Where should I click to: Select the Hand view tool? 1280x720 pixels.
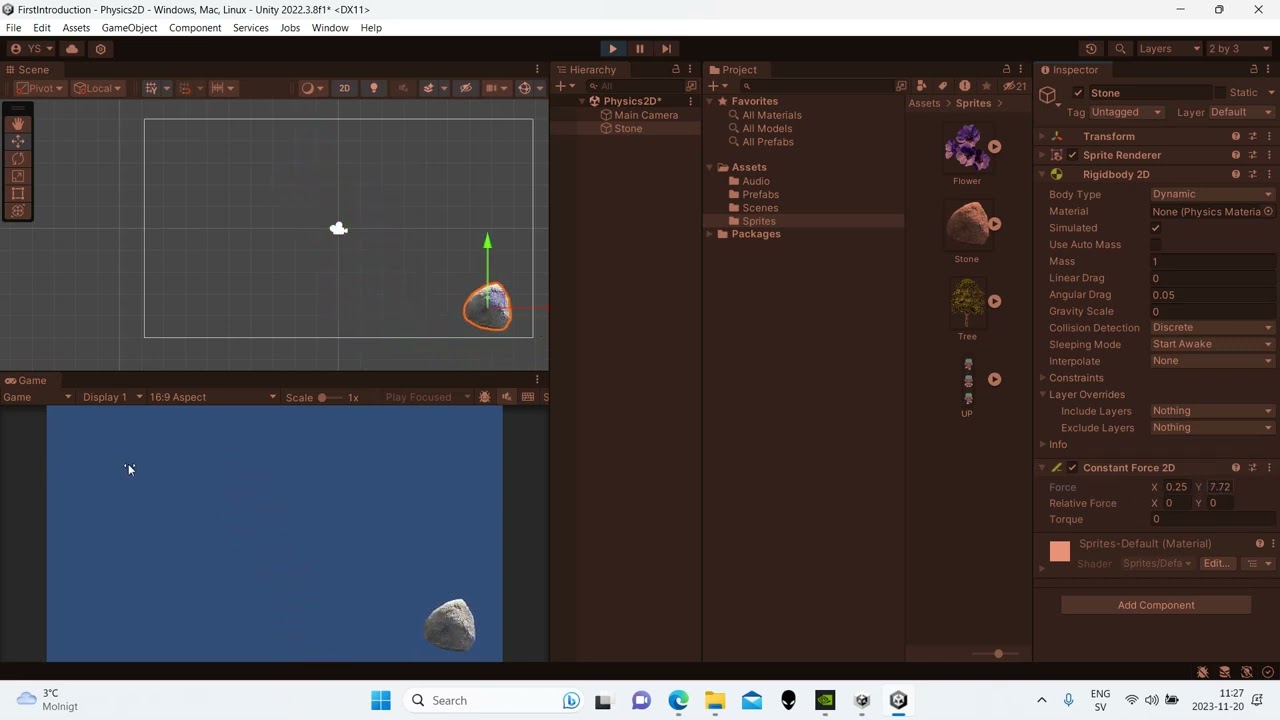pos(18,124)
